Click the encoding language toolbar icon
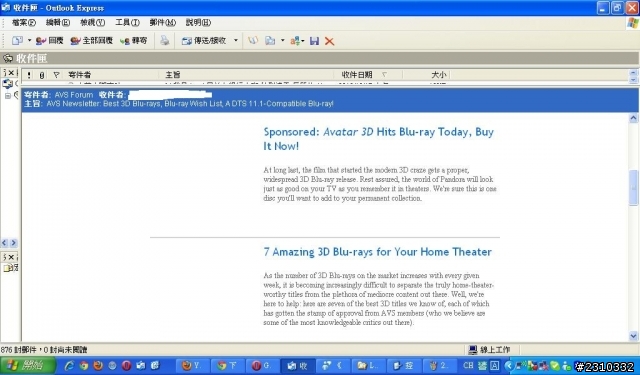The height and width of the screenshot is (375, 640). (296, 41)
